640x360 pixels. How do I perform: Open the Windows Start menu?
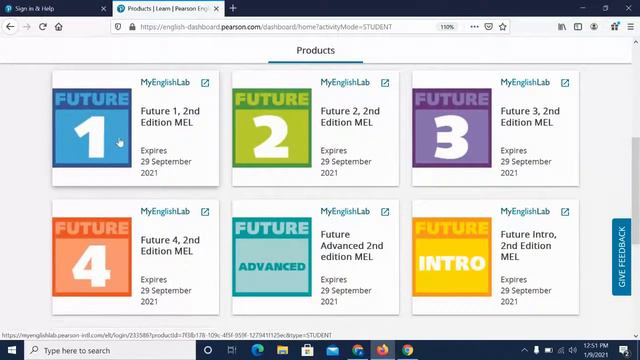12,350
